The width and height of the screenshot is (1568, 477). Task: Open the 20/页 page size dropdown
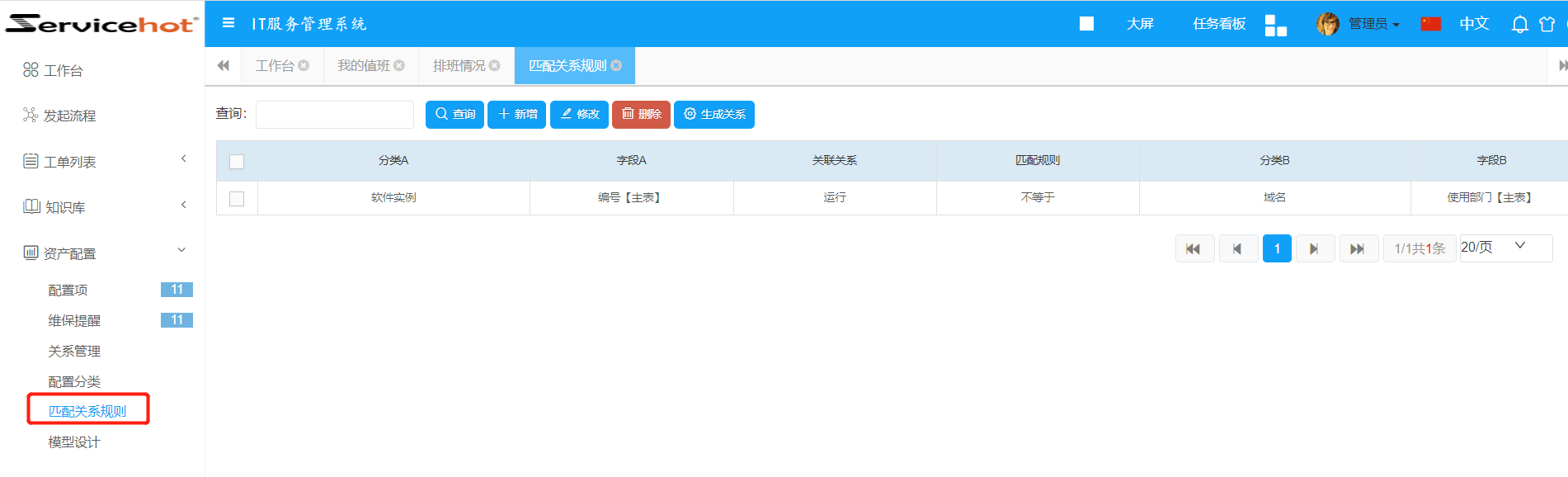(1505, 247)
